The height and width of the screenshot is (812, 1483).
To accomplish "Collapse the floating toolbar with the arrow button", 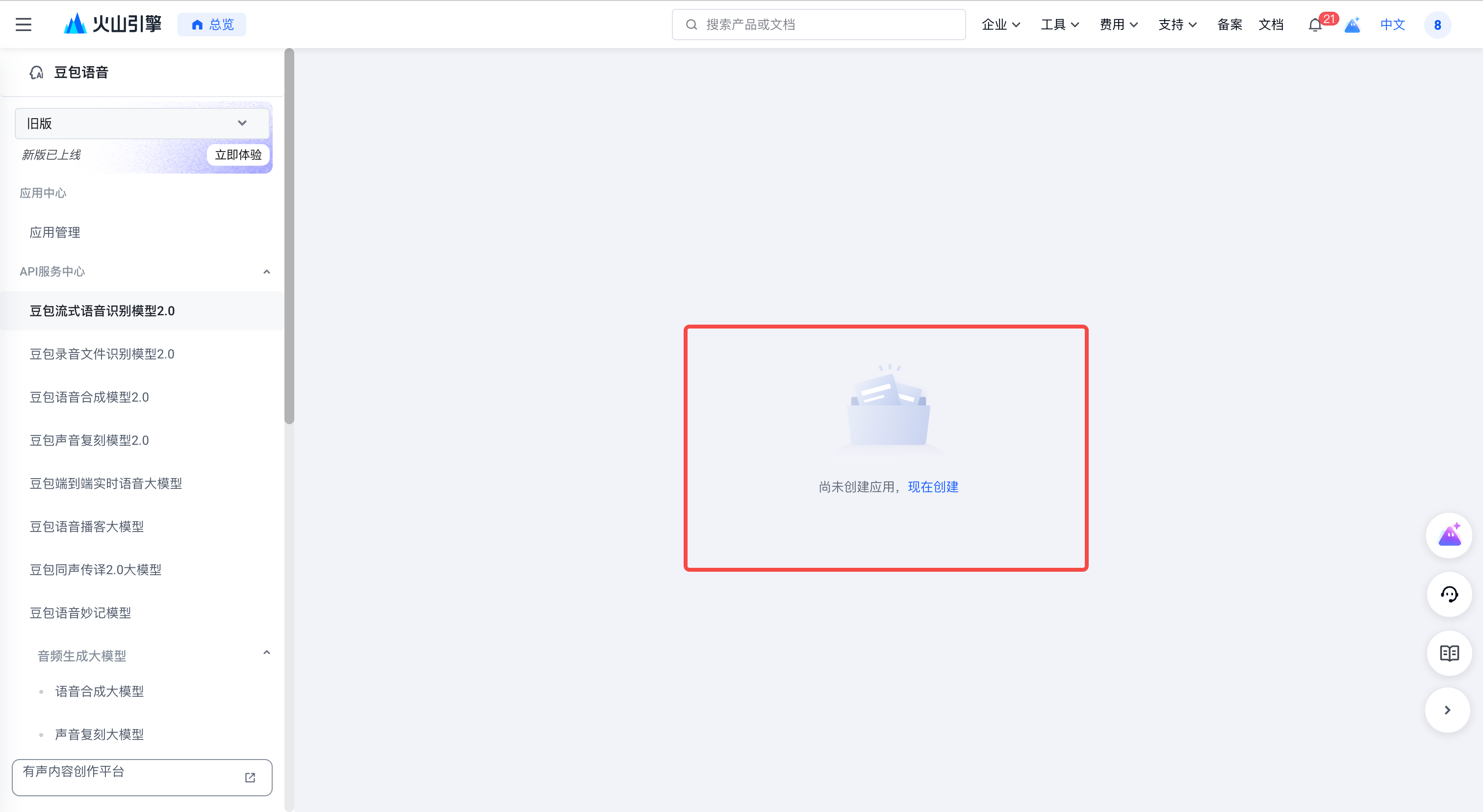I will 1447,710.
